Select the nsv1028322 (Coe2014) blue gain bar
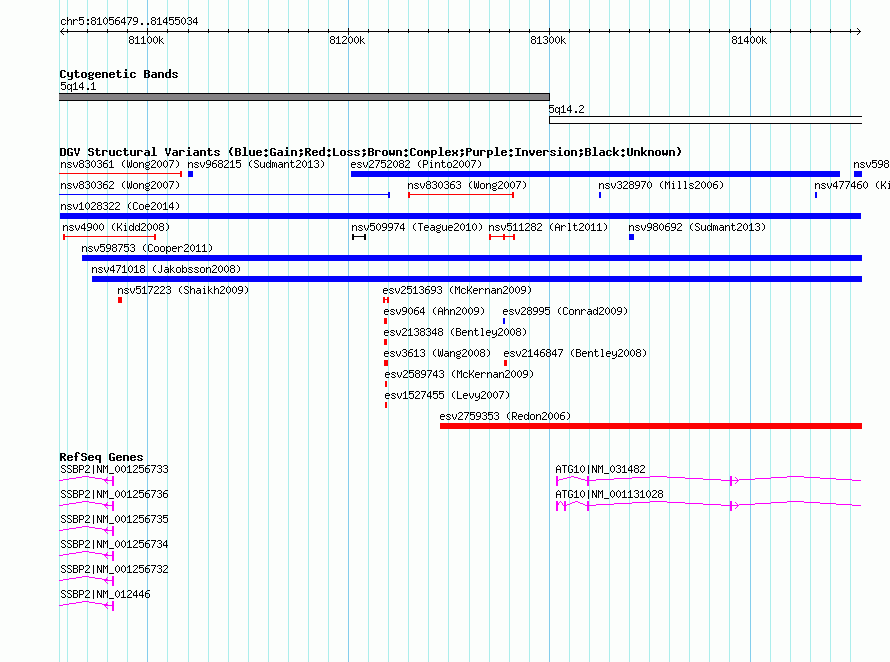The width and height of the screenshot is (890, 662). point(460,216)
